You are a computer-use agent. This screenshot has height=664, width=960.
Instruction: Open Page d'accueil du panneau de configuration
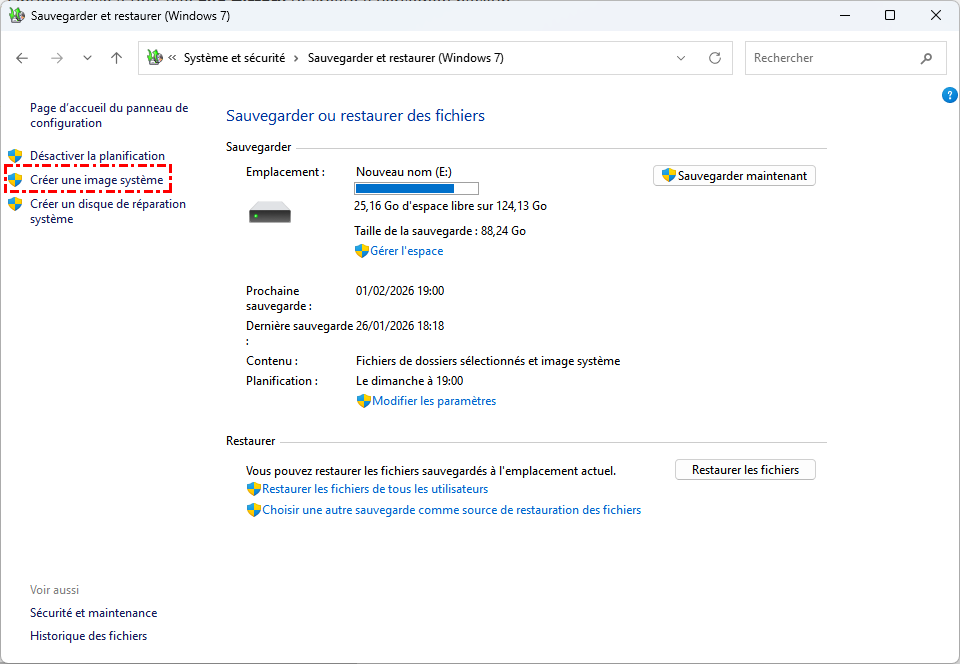coord(108,115)
